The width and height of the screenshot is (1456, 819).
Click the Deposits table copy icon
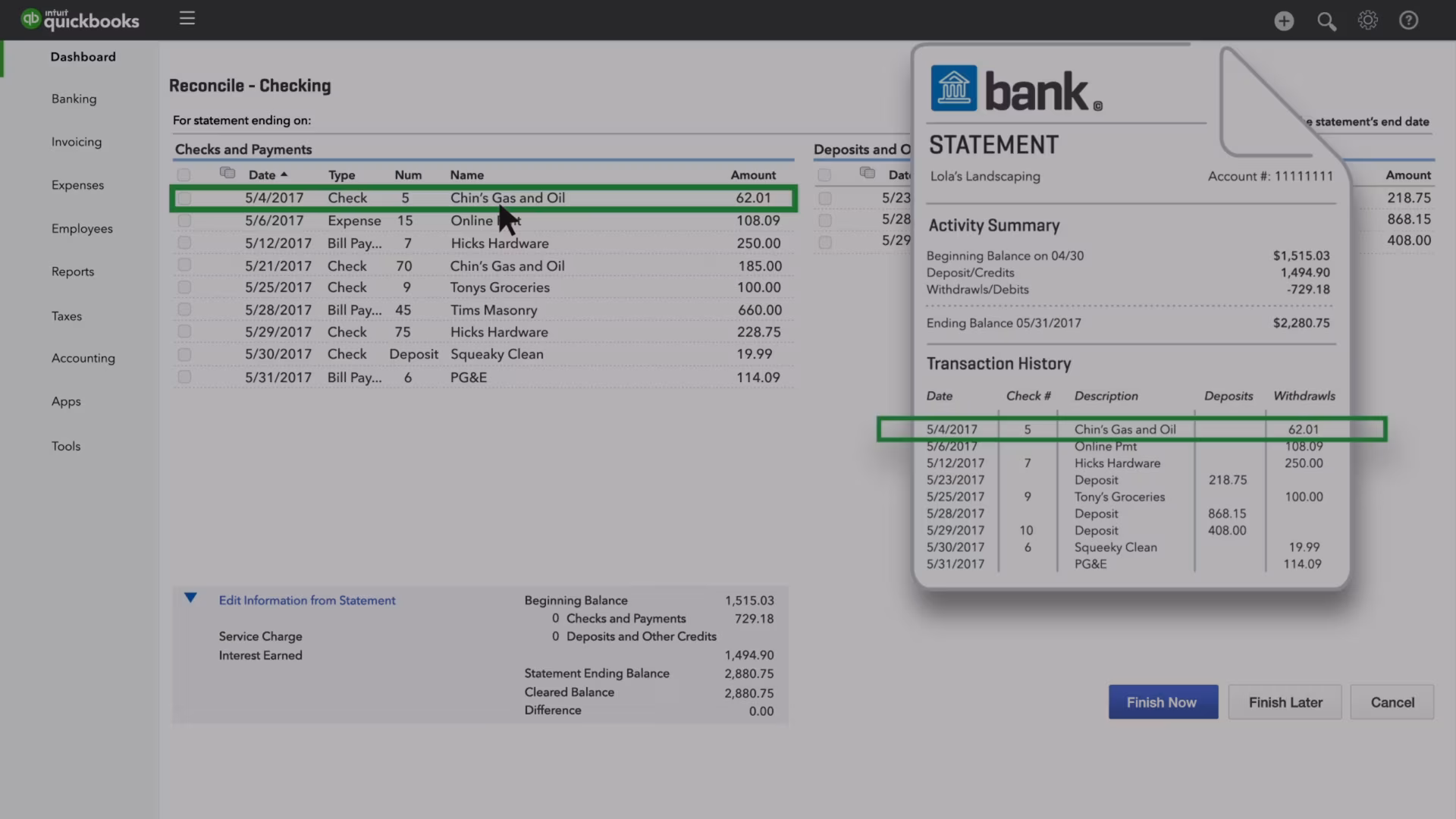(868, 173)
